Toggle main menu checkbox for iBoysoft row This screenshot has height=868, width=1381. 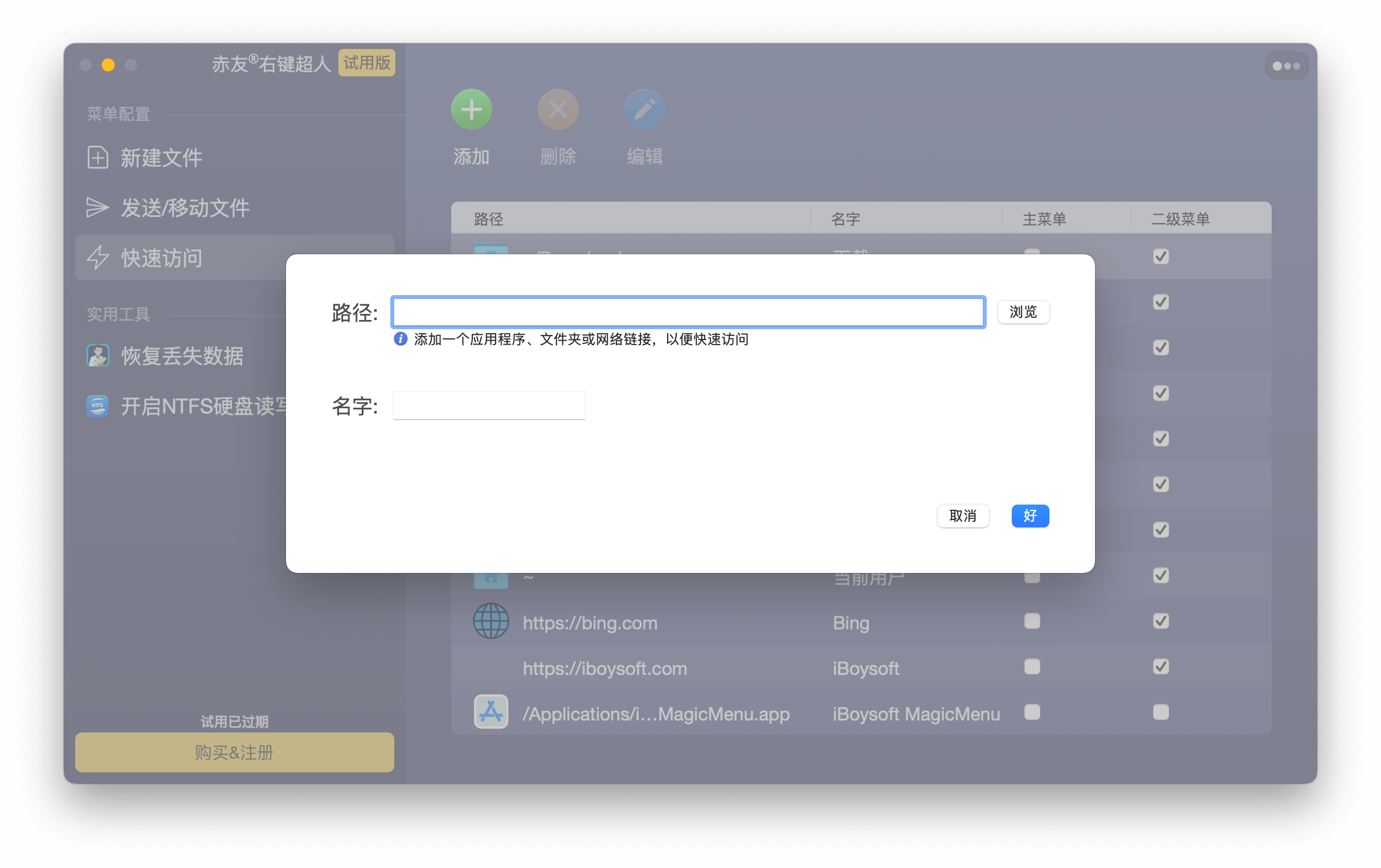1032,667
